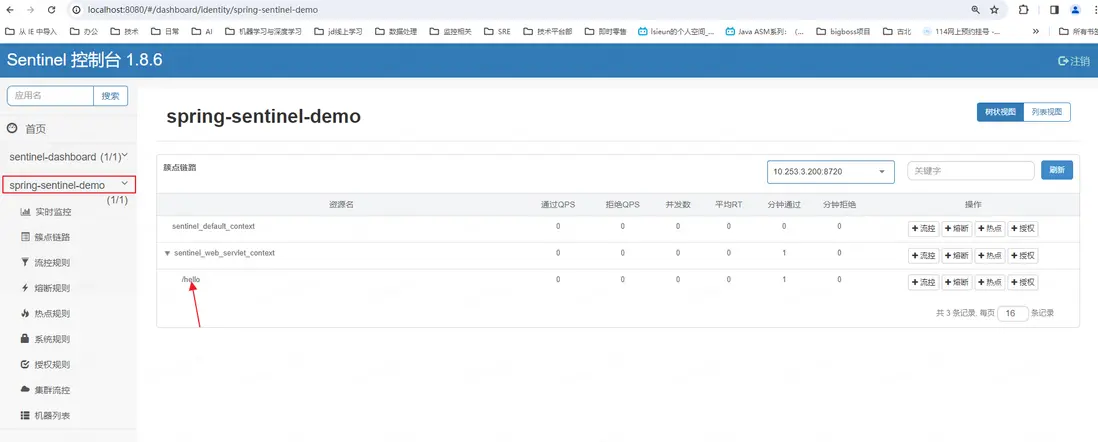Expand the sentinel-dashboard app in sidebar
Viewport: 1098px width, 442px height.
point(69,156)
